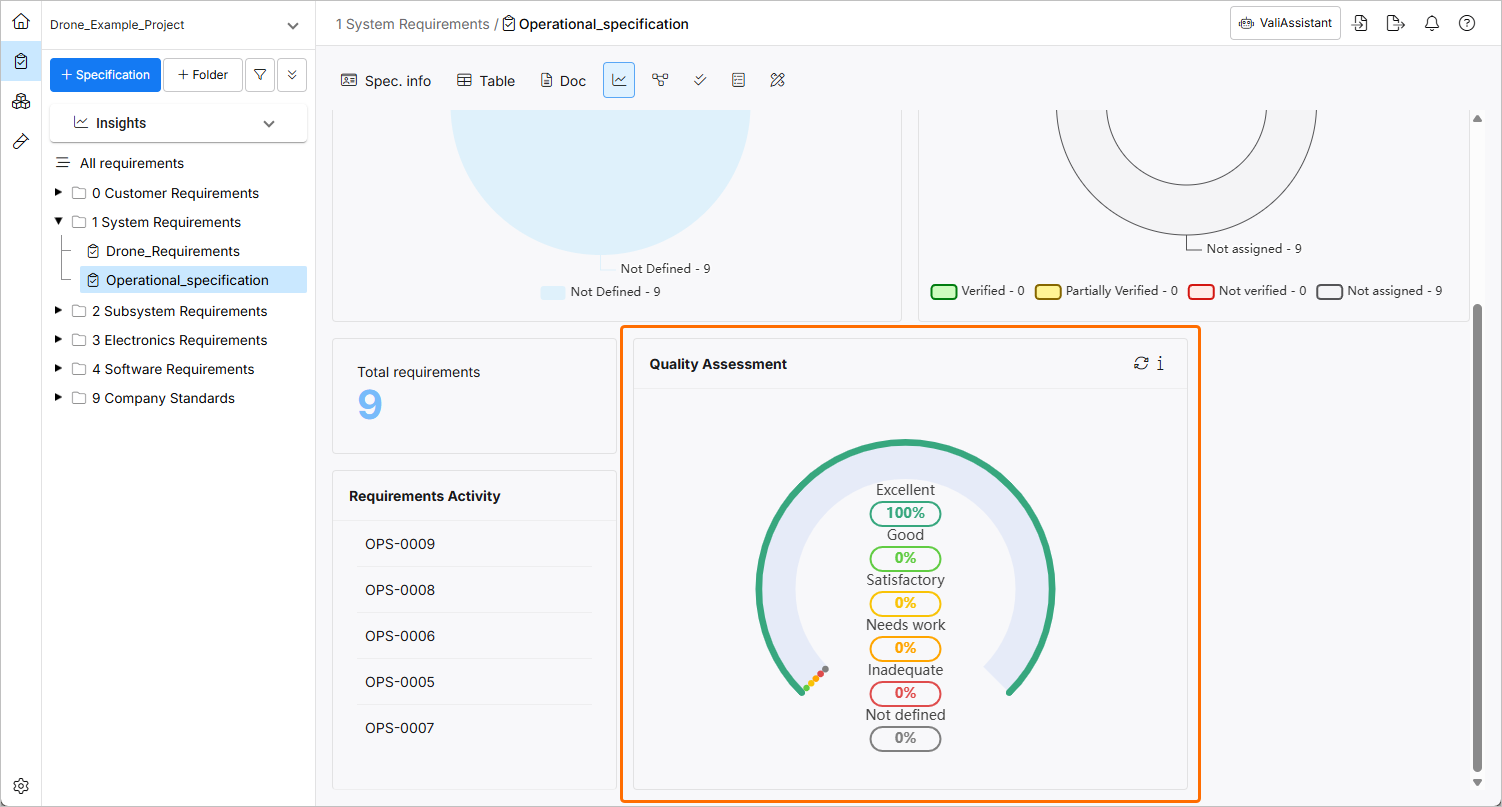
Task: Click the vertical scrollbar thumb
Action: [x=1477, y=538]
